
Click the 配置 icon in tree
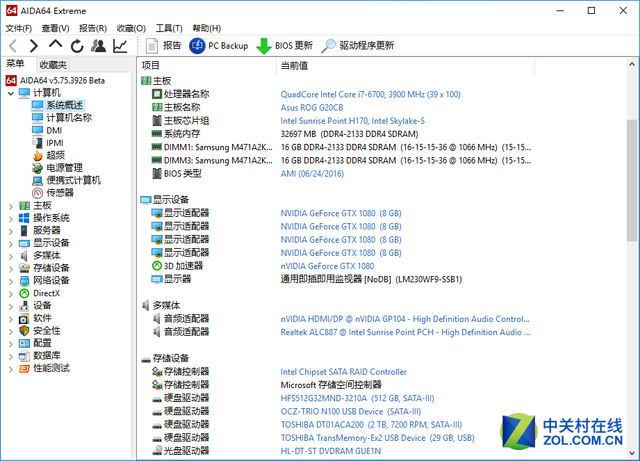click(24, 343)
